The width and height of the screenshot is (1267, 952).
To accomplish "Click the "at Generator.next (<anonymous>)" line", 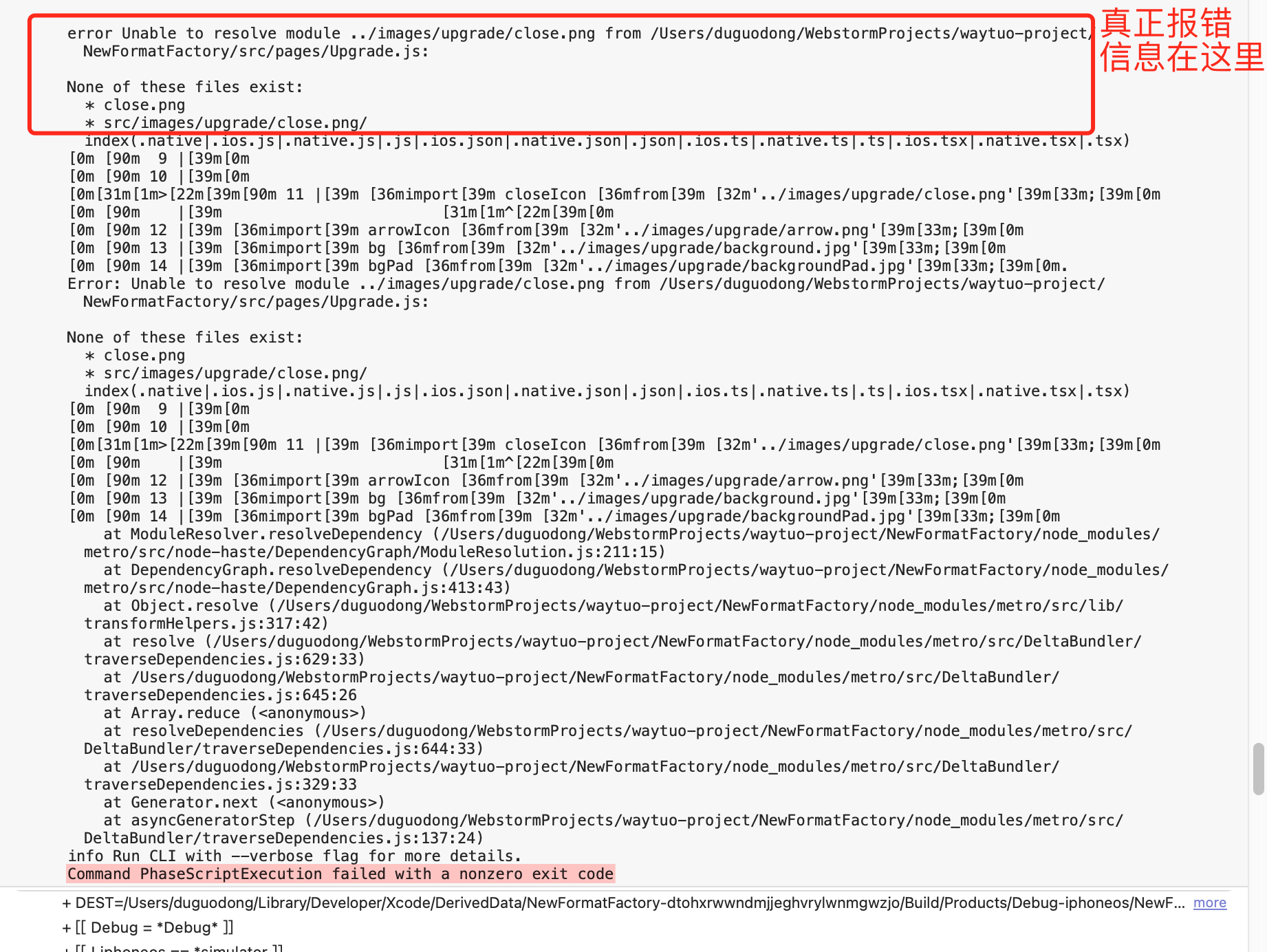I will (244, 802).
